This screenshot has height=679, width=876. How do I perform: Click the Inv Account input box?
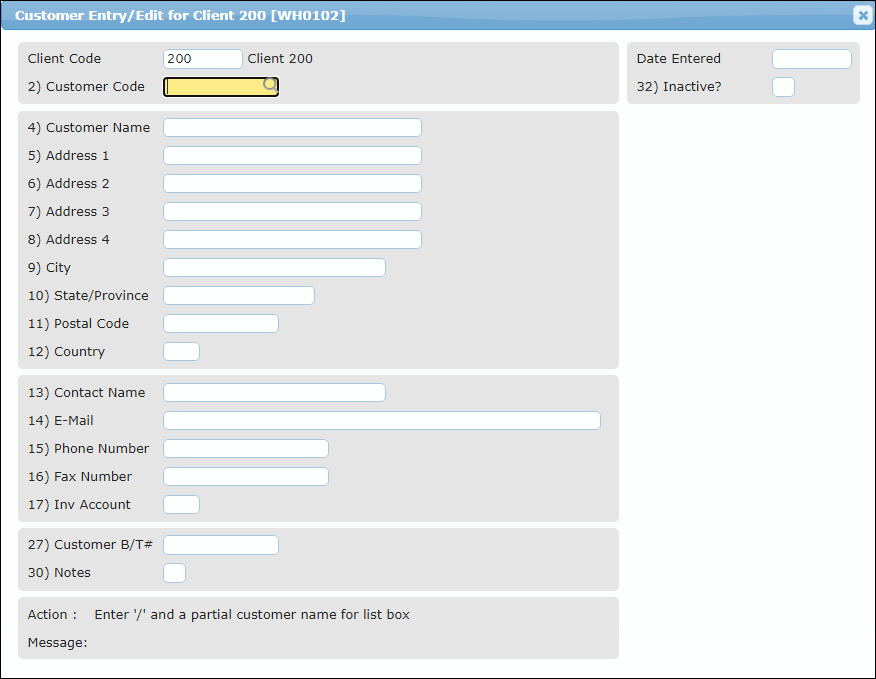point(181,505)
